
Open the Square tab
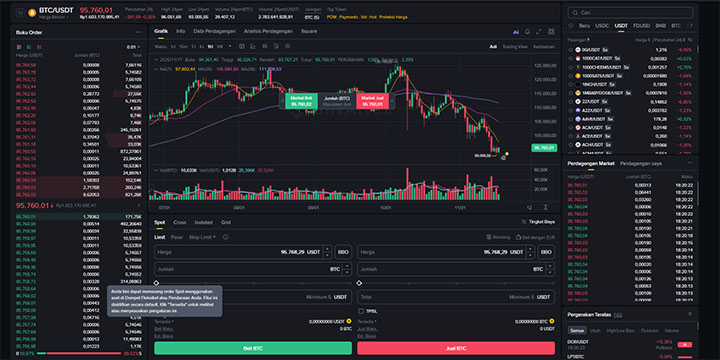[x=309, y=31]
